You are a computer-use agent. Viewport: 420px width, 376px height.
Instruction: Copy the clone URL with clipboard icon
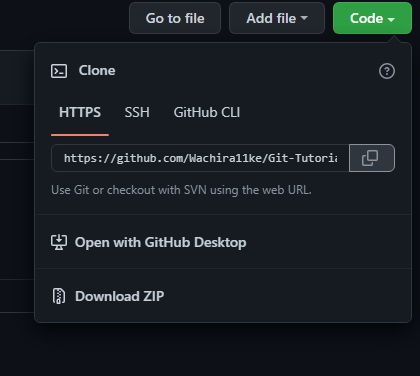372,158
